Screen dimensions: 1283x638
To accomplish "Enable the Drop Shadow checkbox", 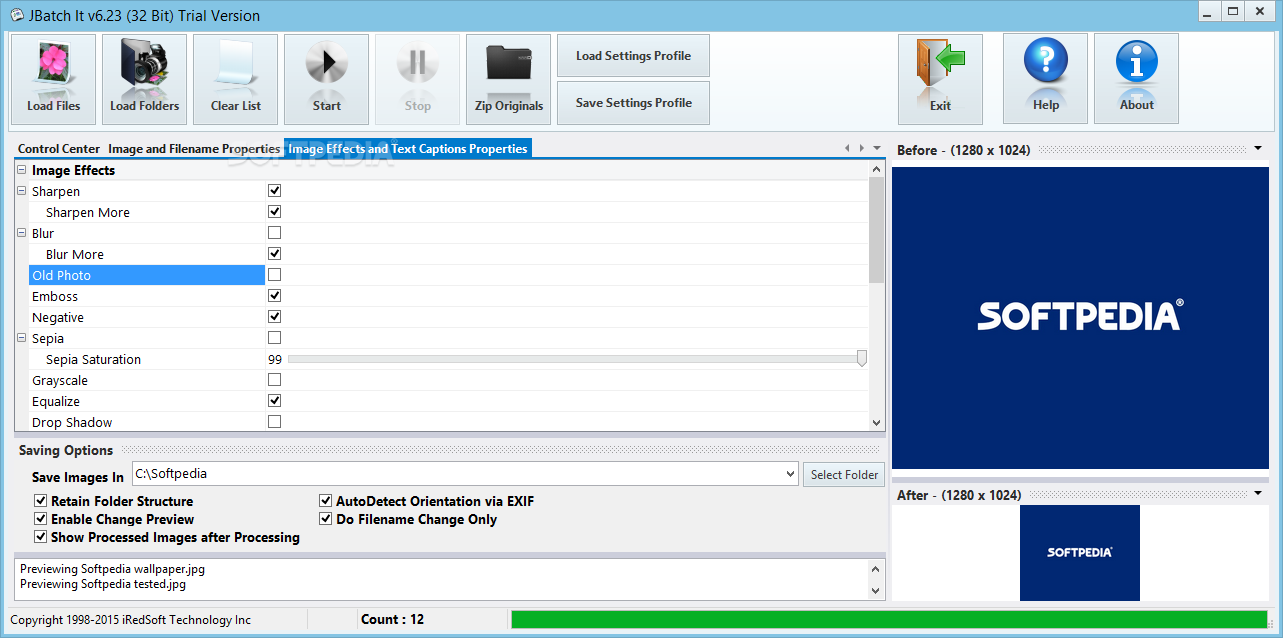I will click(x=274, y=421).
